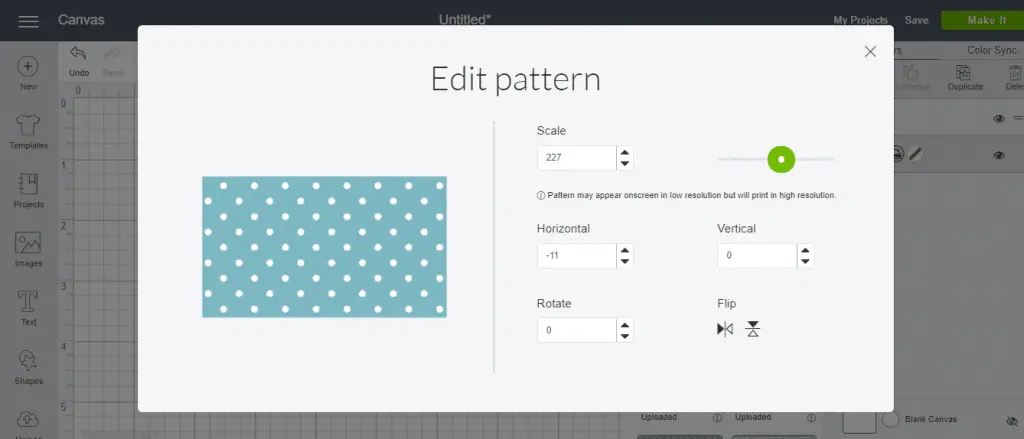Open the Shapes tool

tap(28, 366)
